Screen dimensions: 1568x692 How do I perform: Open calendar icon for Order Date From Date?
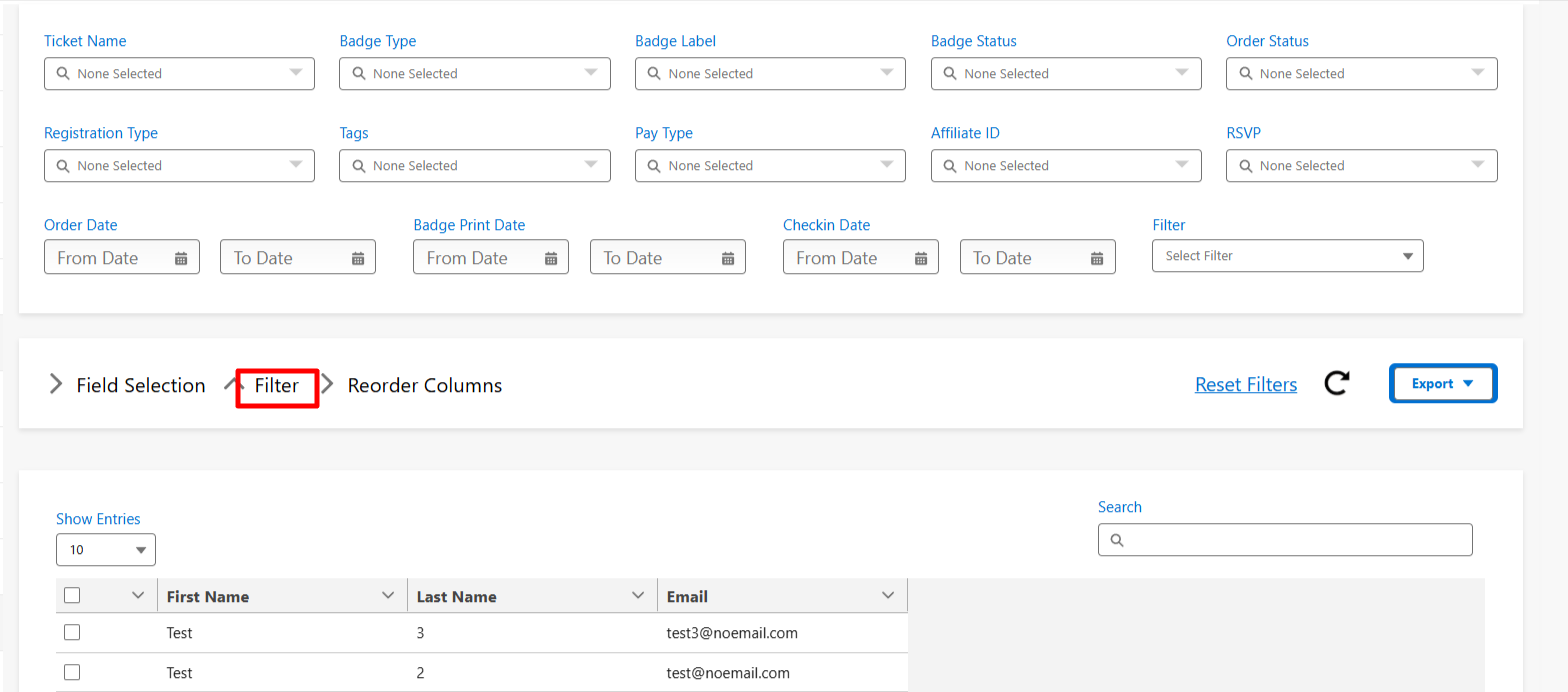point(181,258)
